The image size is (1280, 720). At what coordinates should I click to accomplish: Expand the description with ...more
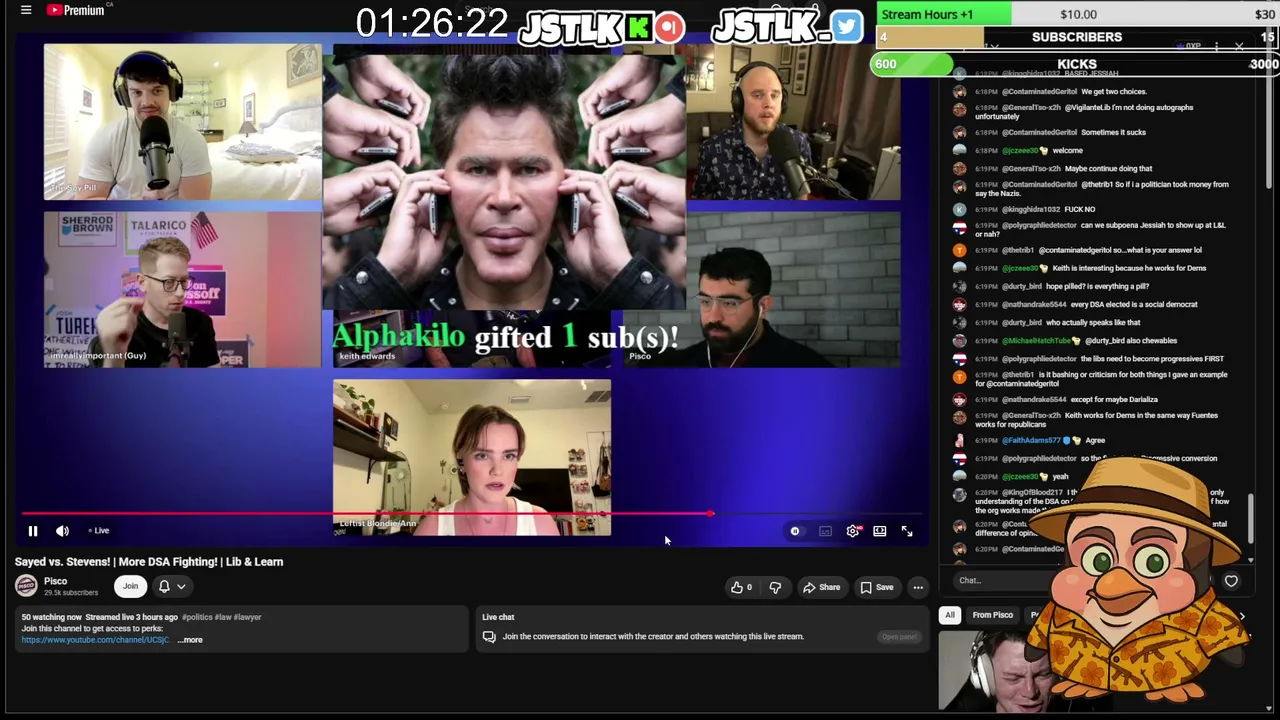tap(190, 640)
